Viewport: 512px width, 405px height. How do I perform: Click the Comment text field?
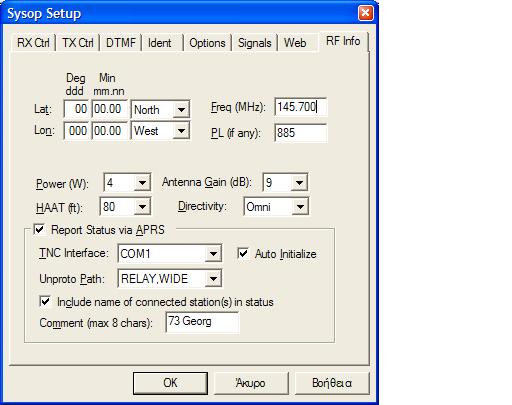202,322
